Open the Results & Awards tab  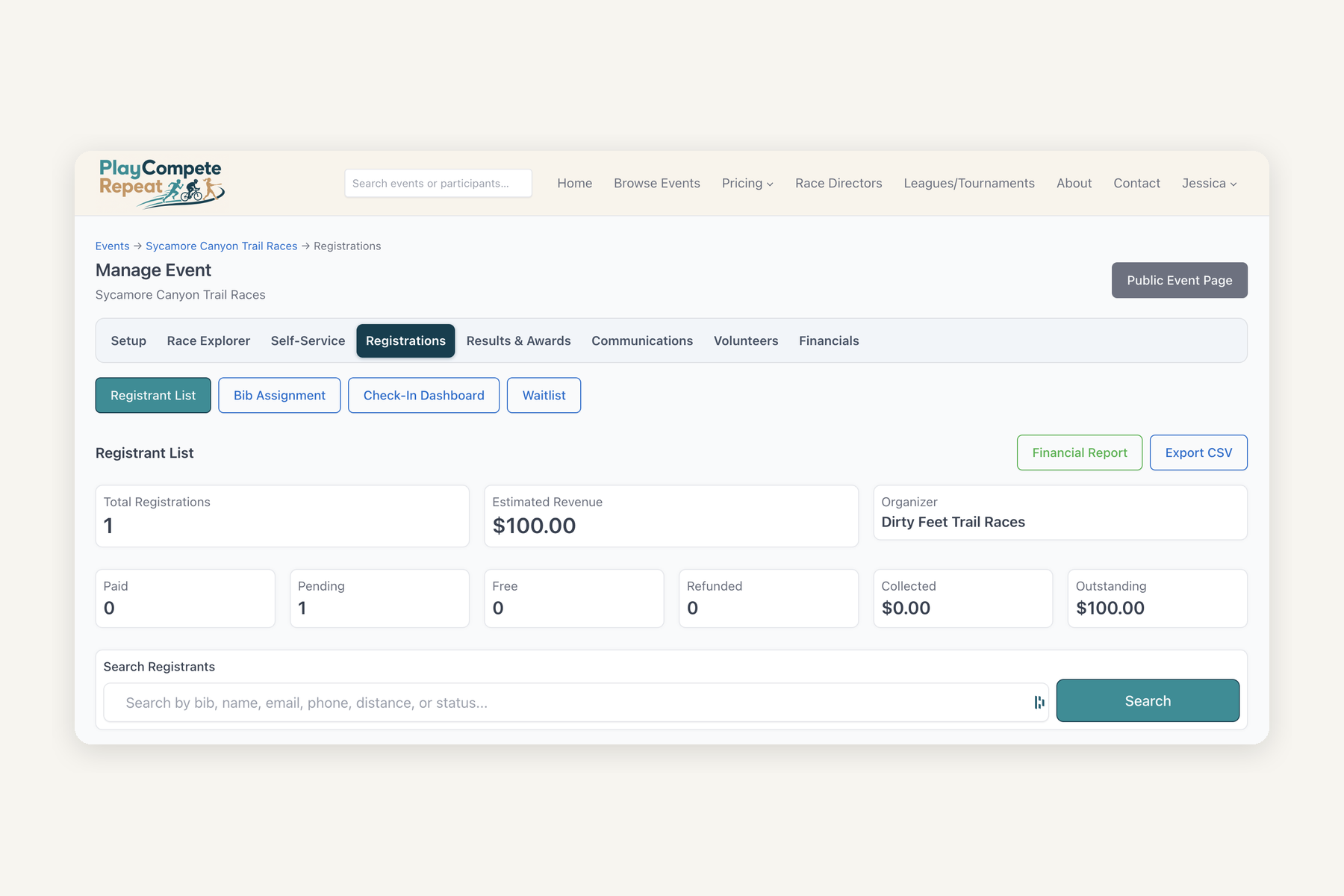pyautogui.click(x=518, y=340)
